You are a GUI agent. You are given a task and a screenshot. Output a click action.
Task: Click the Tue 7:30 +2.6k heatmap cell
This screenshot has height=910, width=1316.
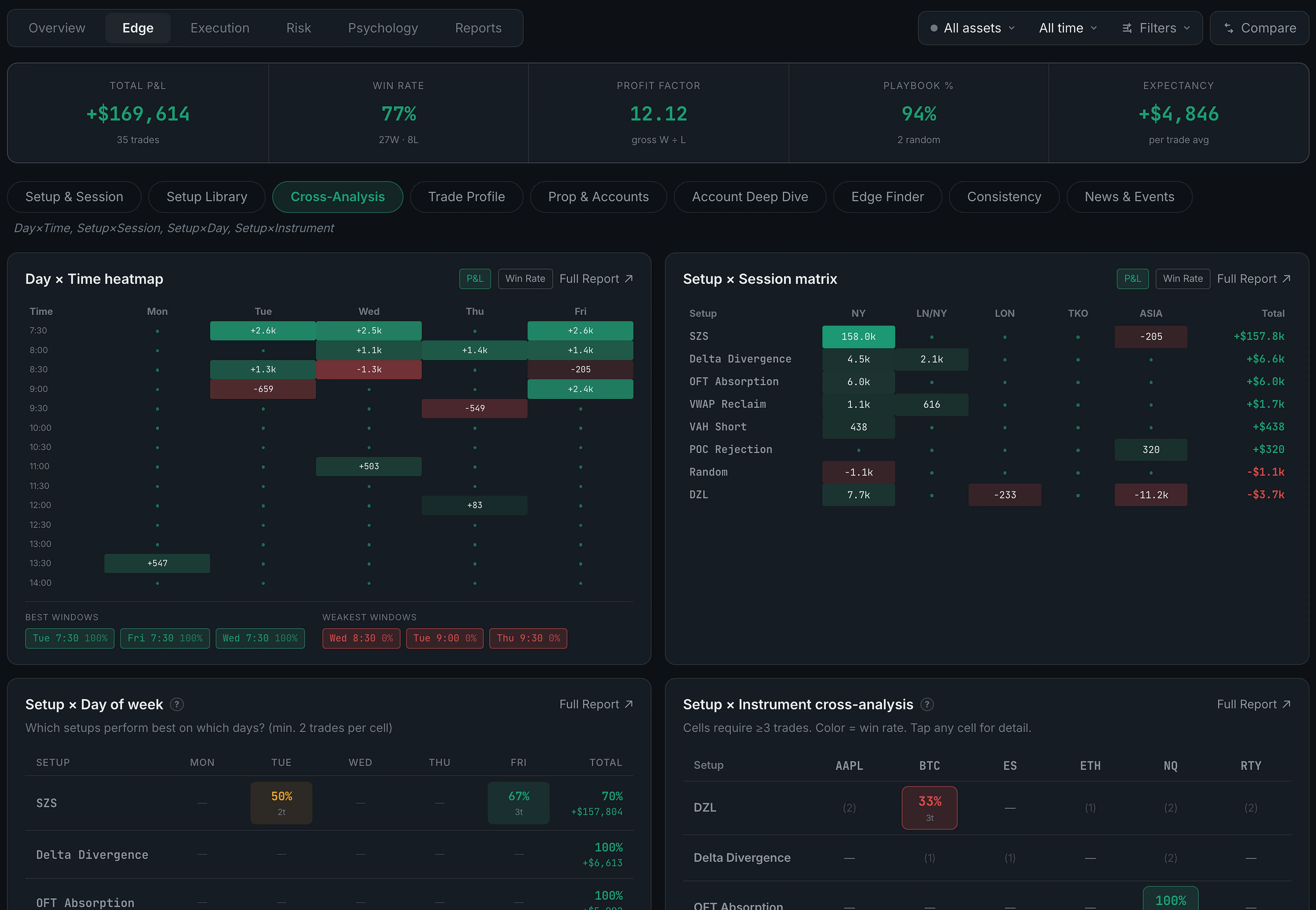(263, 331)
